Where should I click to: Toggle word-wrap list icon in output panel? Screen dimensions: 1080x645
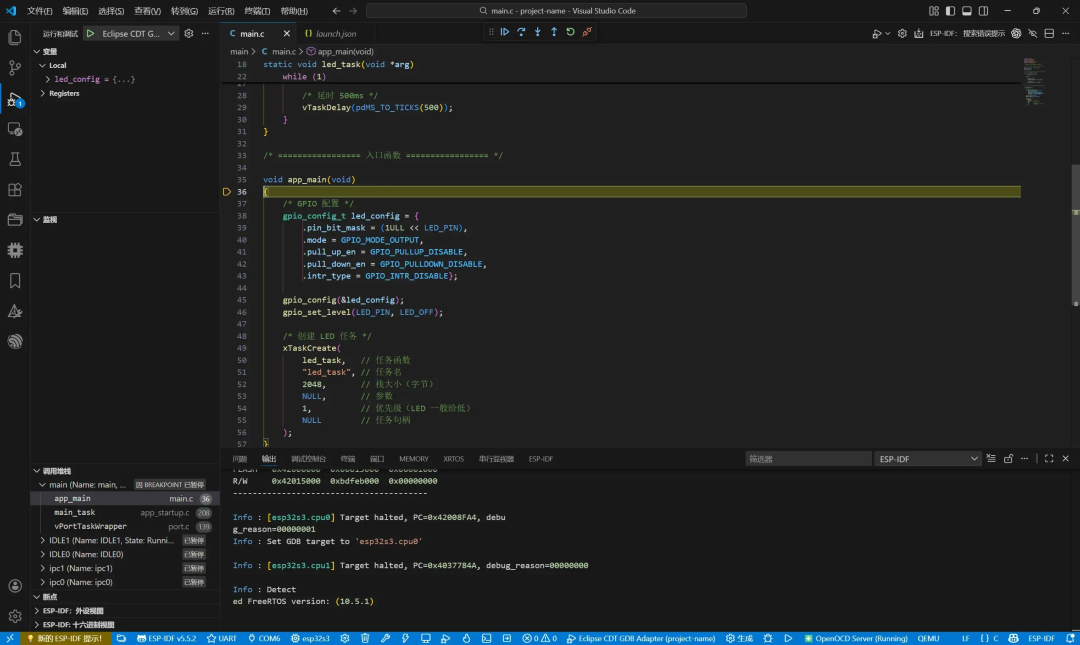[x=991, y=458]
